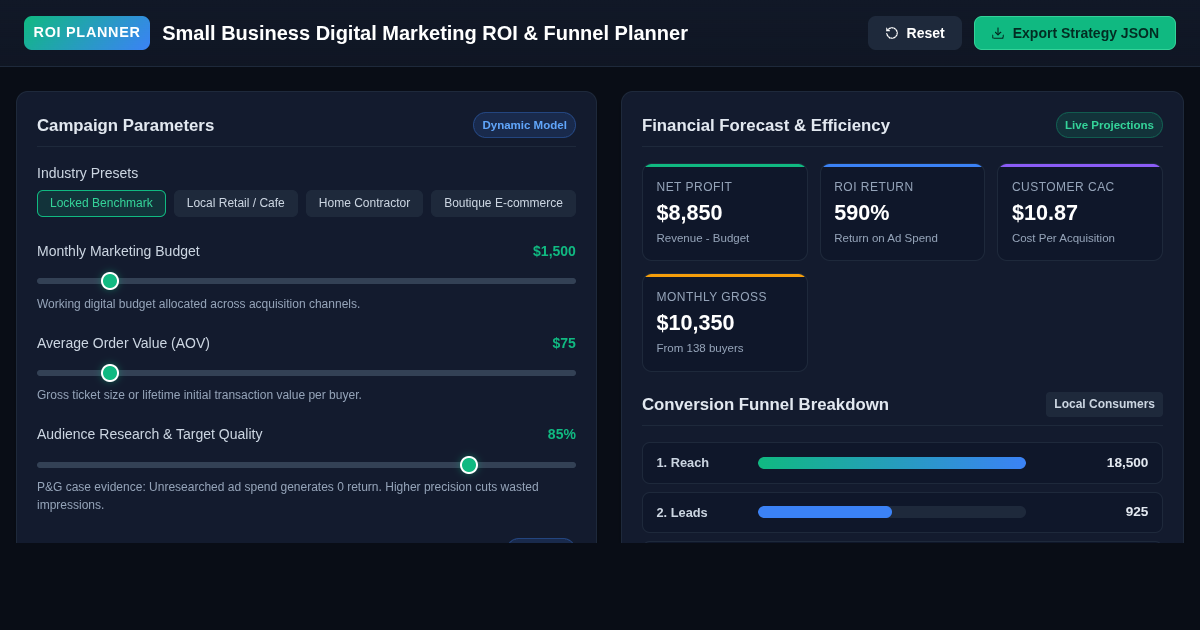Viewport: 1200px width, 630px height.
Task: Click the 1. Reach funnel row
Action: coord(902,463)
